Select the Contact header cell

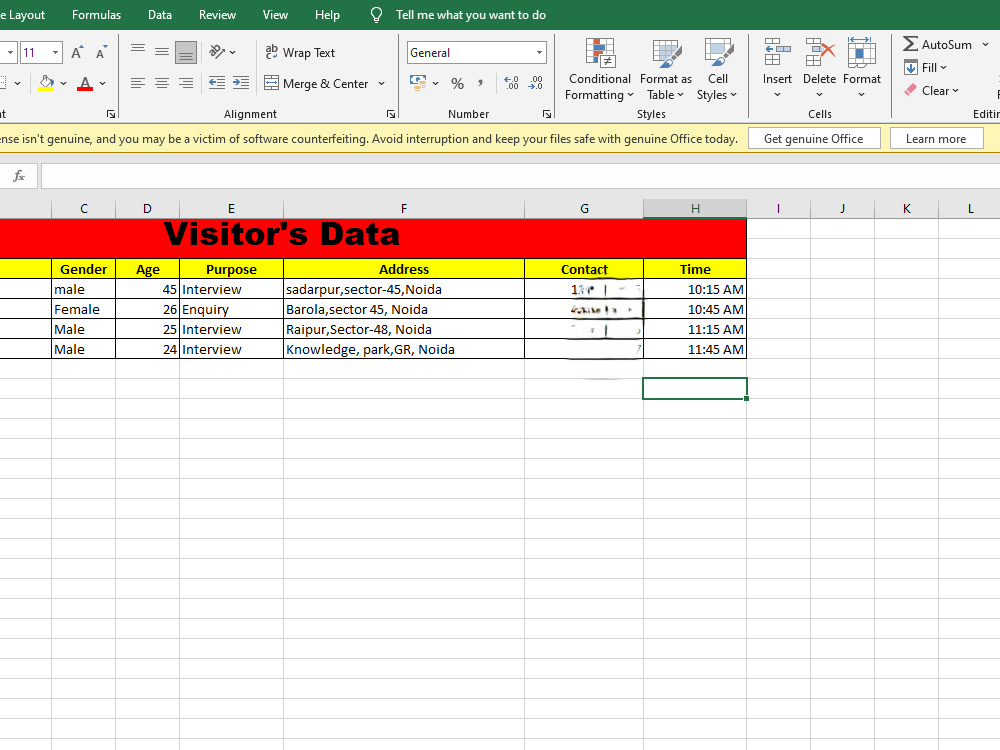[584, 269]
